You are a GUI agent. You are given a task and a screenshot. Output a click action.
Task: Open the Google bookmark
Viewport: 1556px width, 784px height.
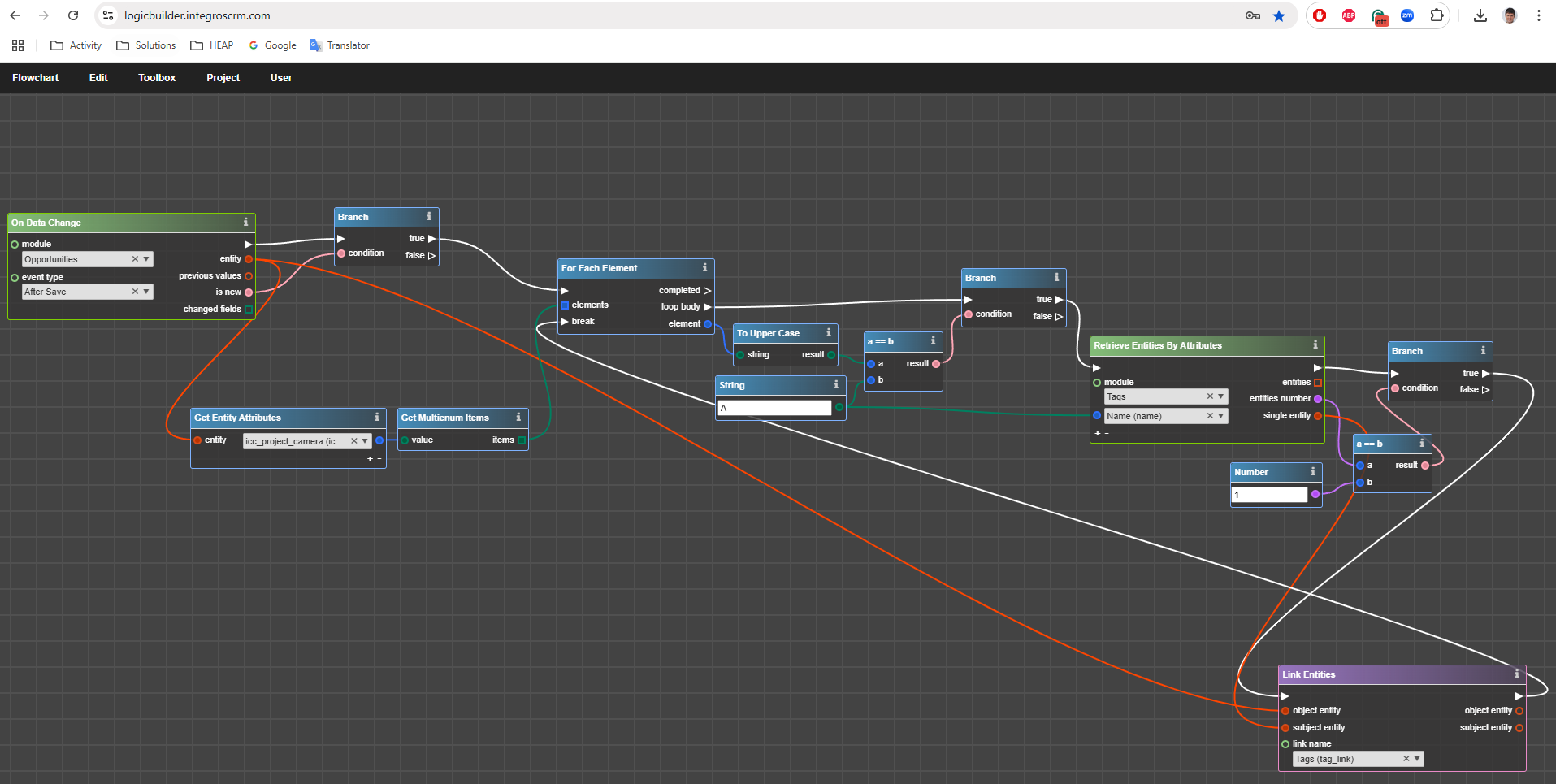coord(272,45)
